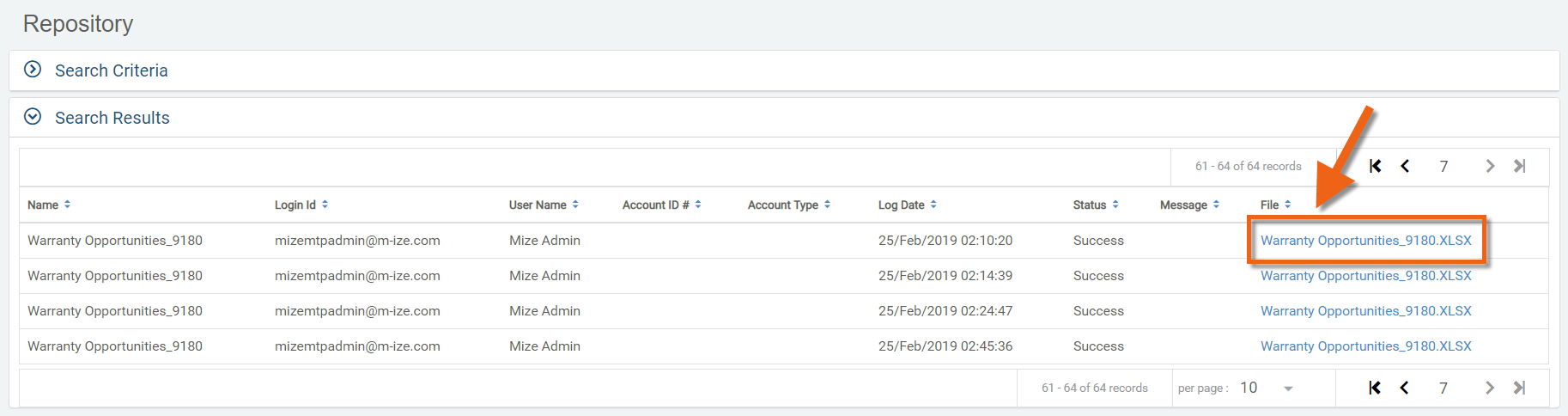Go to first page in top pagination
This screenshot has height=416, width=1568.
(x=1375, y=166)
